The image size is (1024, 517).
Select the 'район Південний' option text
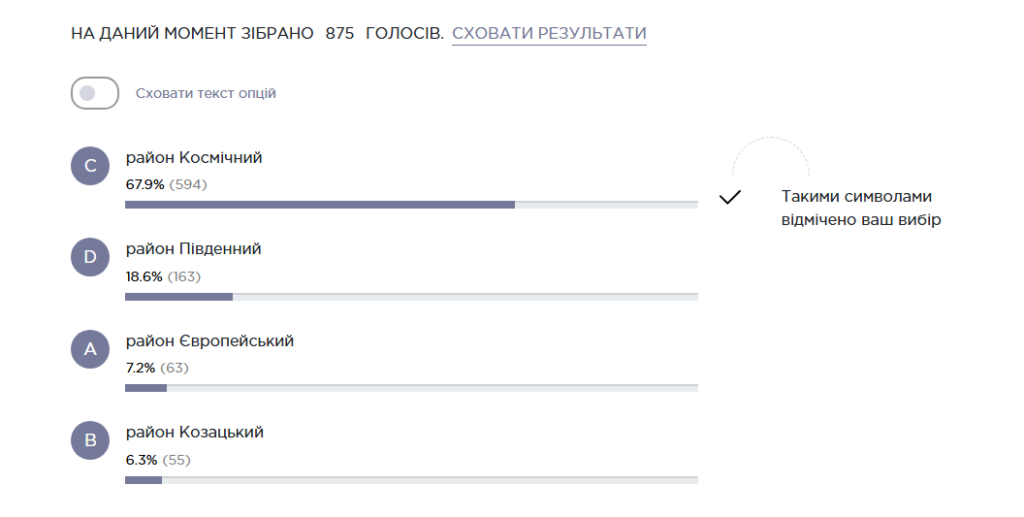[193, 249]
